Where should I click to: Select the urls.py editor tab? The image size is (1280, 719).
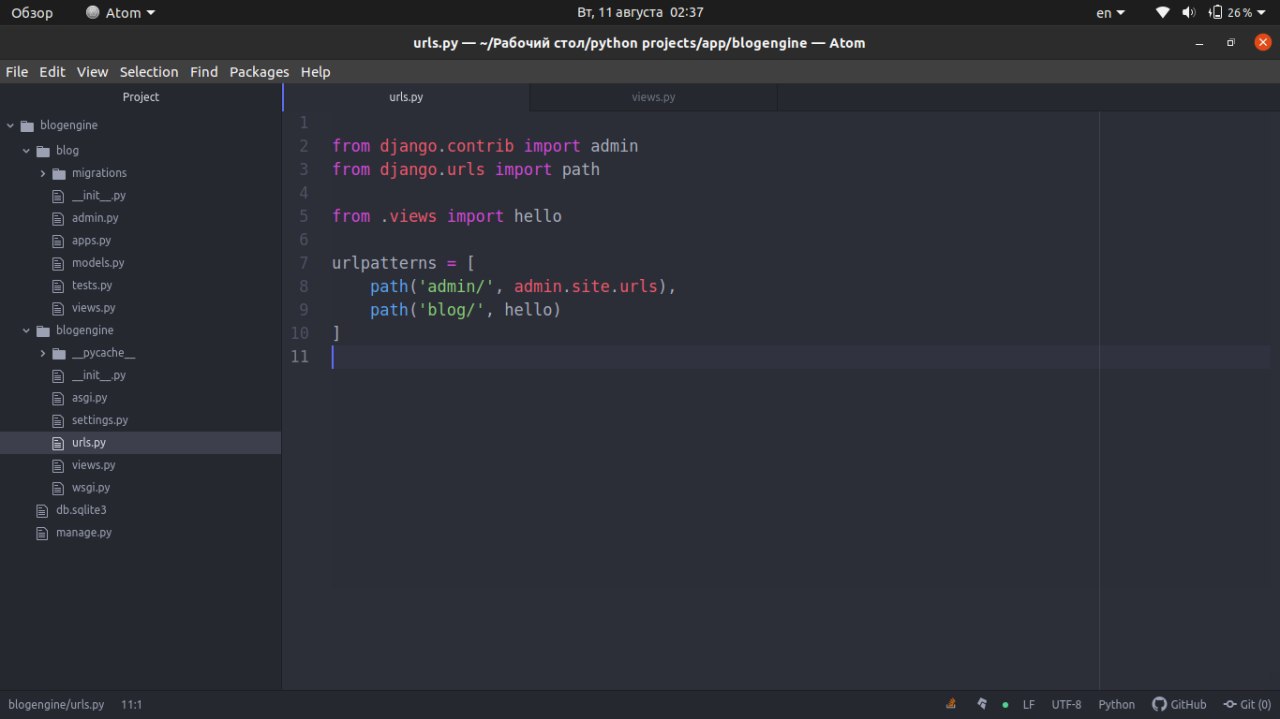pyautogui.click(x=406, y=97)
